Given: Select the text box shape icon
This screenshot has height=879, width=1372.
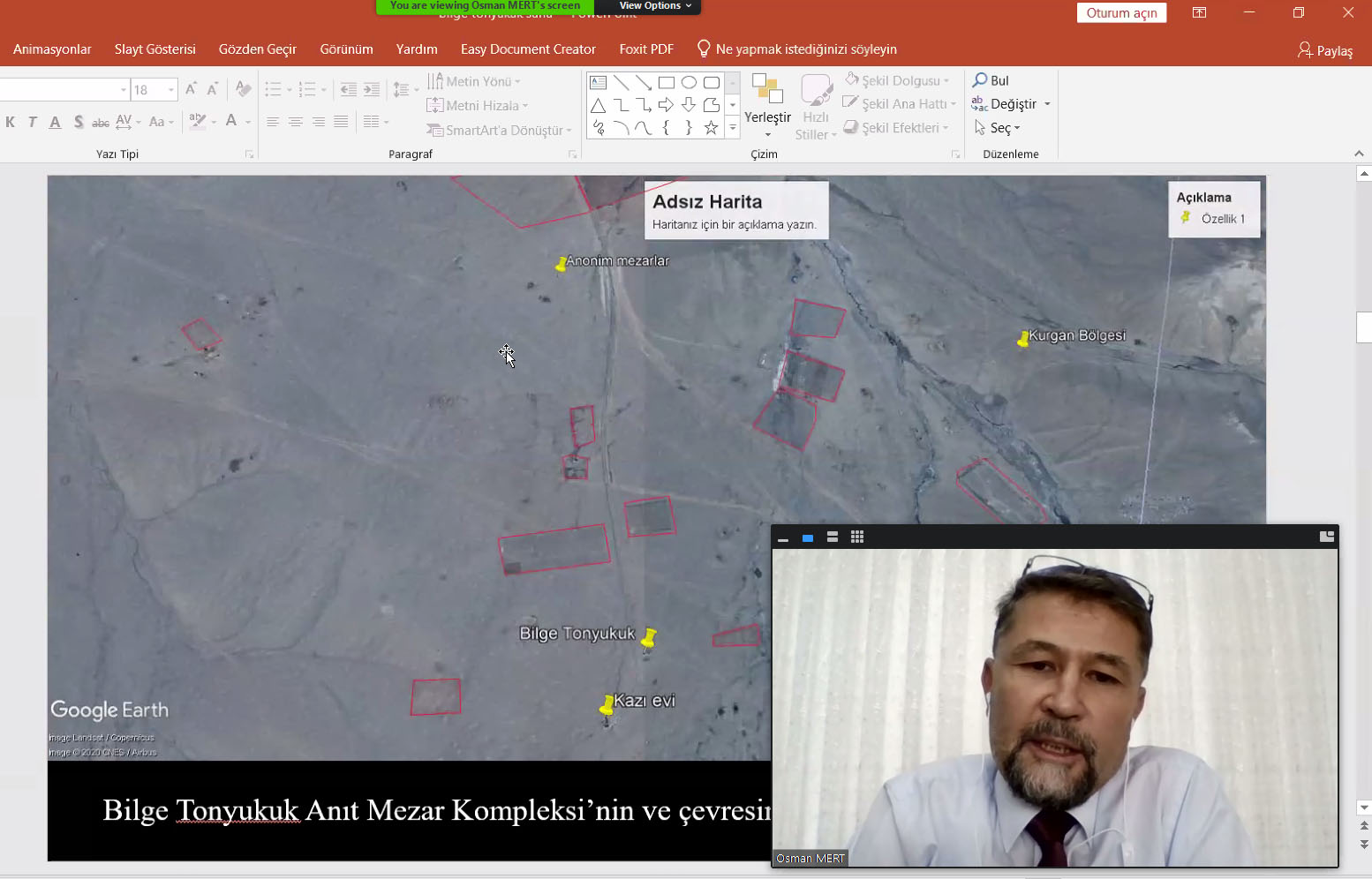Looking at the screenshot, I should coord(598,83).
